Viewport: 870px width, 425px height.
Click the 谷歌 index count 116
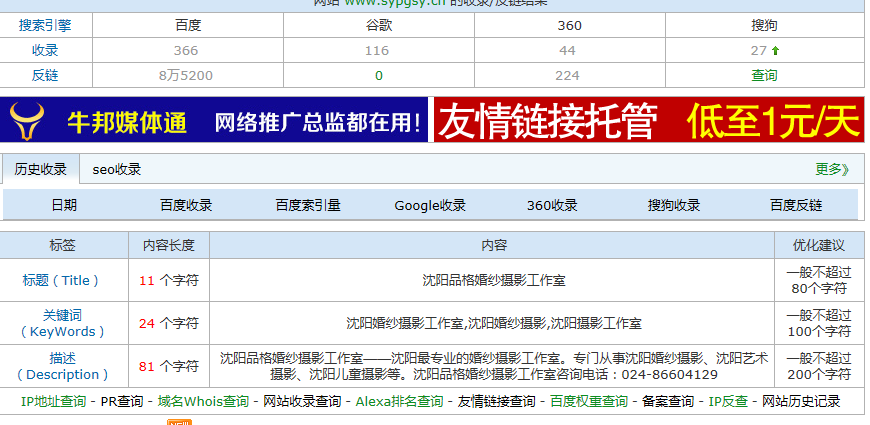click(377, 51)
